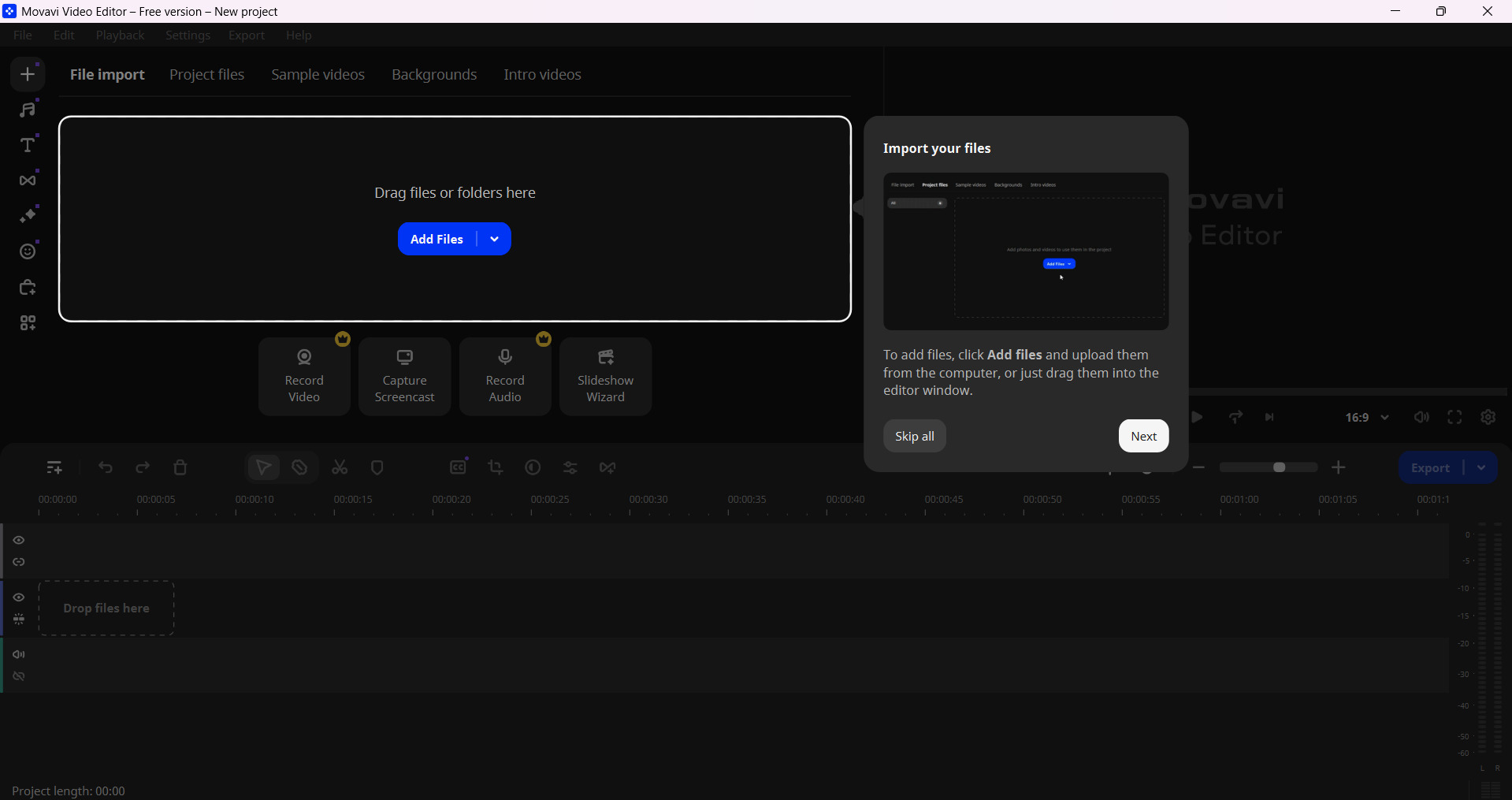The height and width of the screenshot is (800, 1512).
Task: Switch to the Backgrounds tab
Action: click(434, 75)
